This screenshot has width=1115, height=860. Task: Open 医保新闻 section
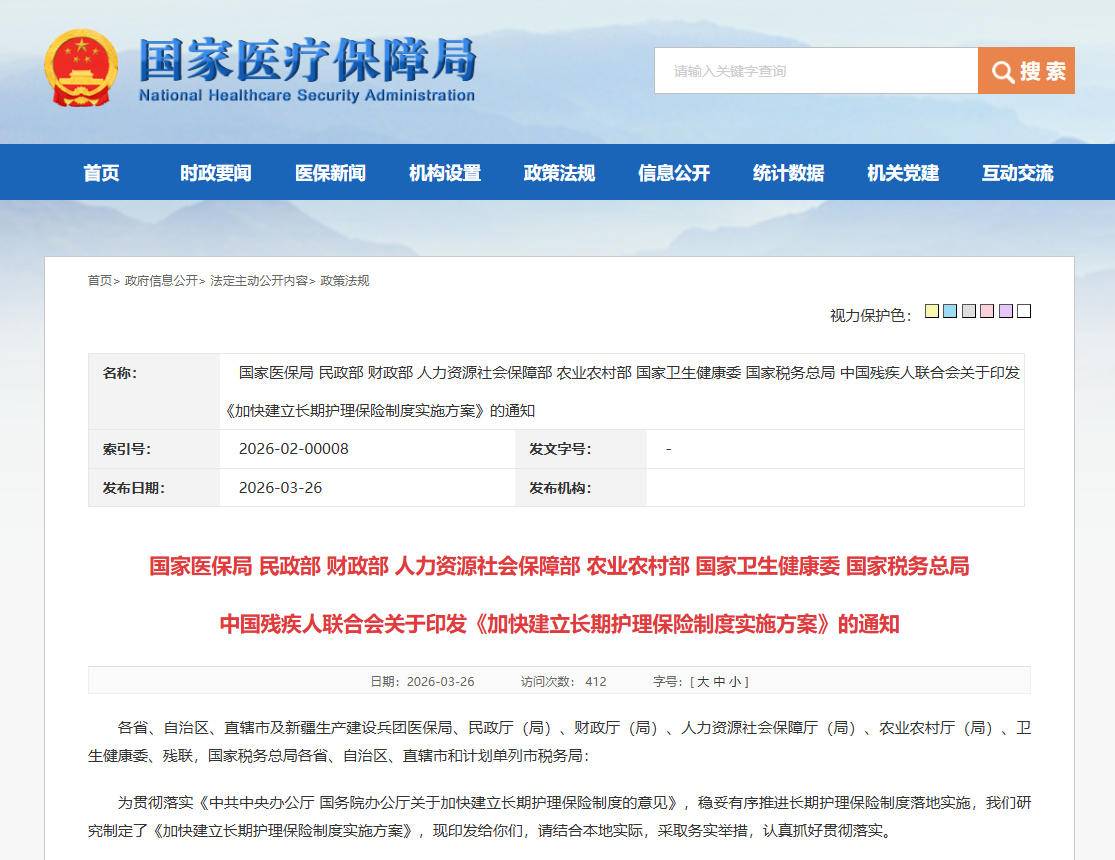tap(330, 173)
